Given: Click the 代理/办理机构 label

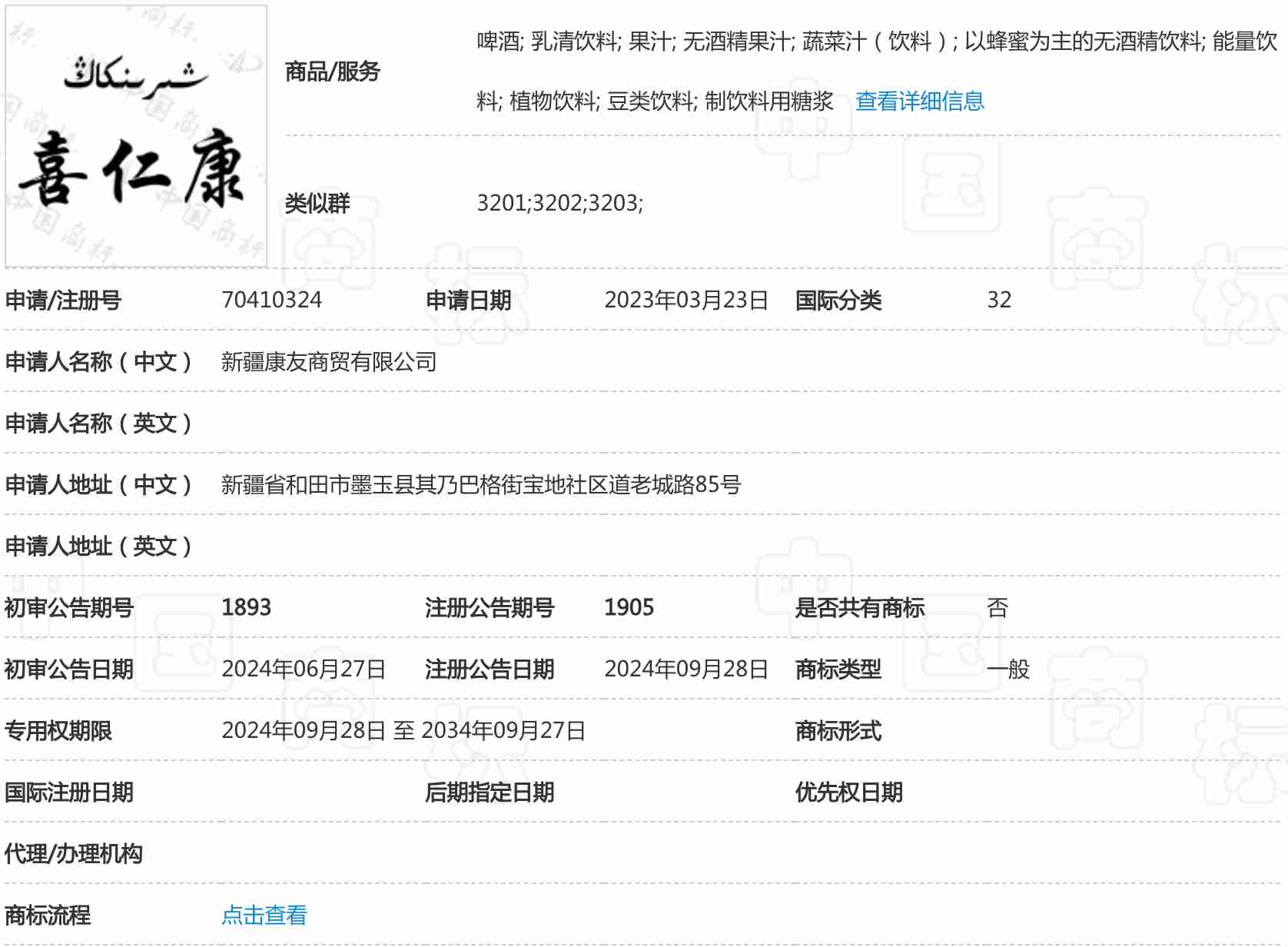Looking at the screenshot, I should [x=73, y=853].
